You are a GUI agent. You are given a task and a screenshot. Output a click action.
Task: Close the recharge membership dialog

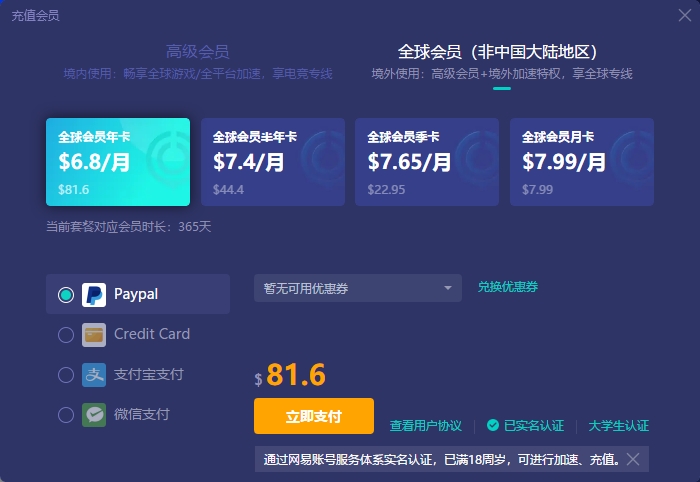point(684,15)
